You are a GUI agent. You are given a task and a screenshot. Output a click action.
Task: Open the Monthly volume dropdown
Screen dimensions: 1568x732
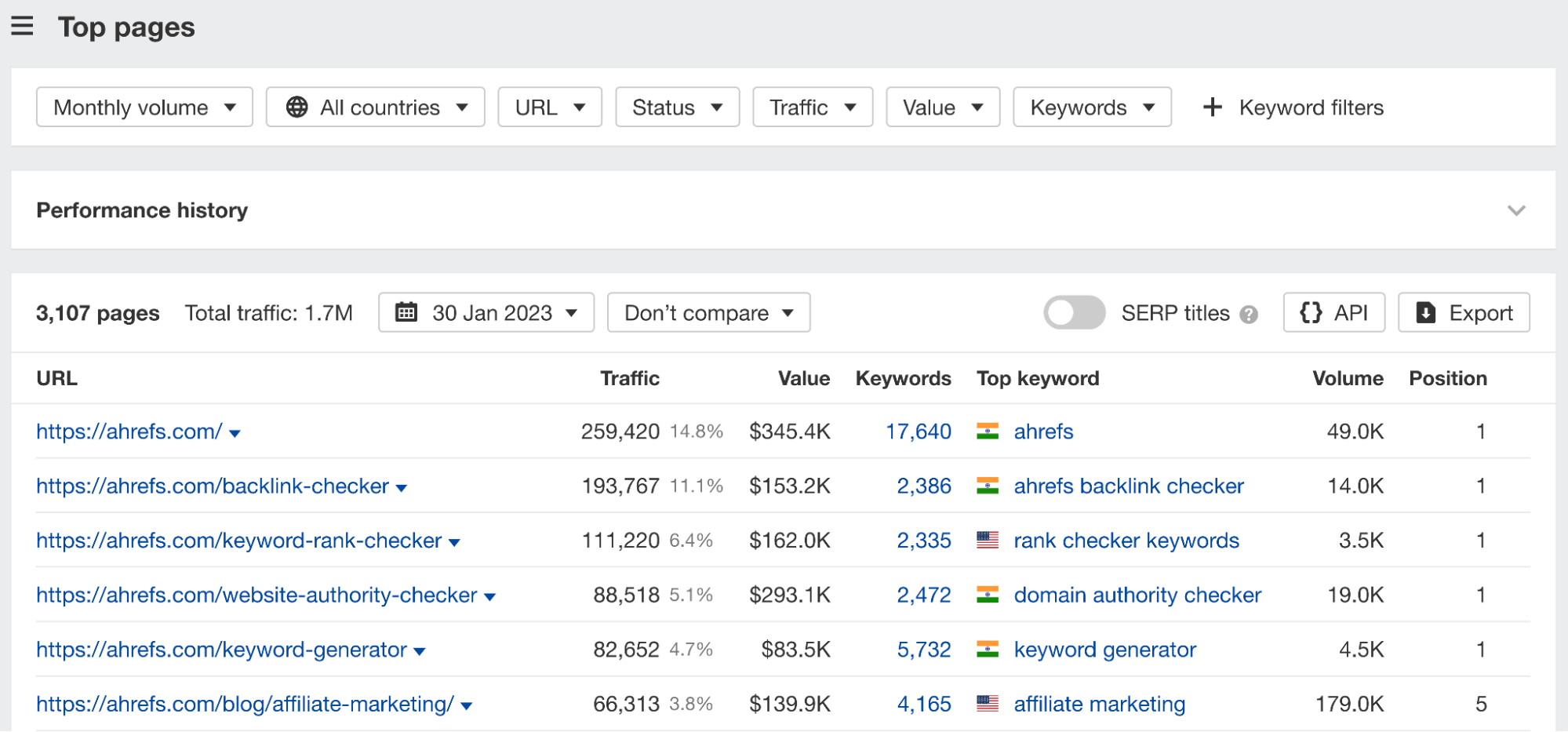point(144,107)
